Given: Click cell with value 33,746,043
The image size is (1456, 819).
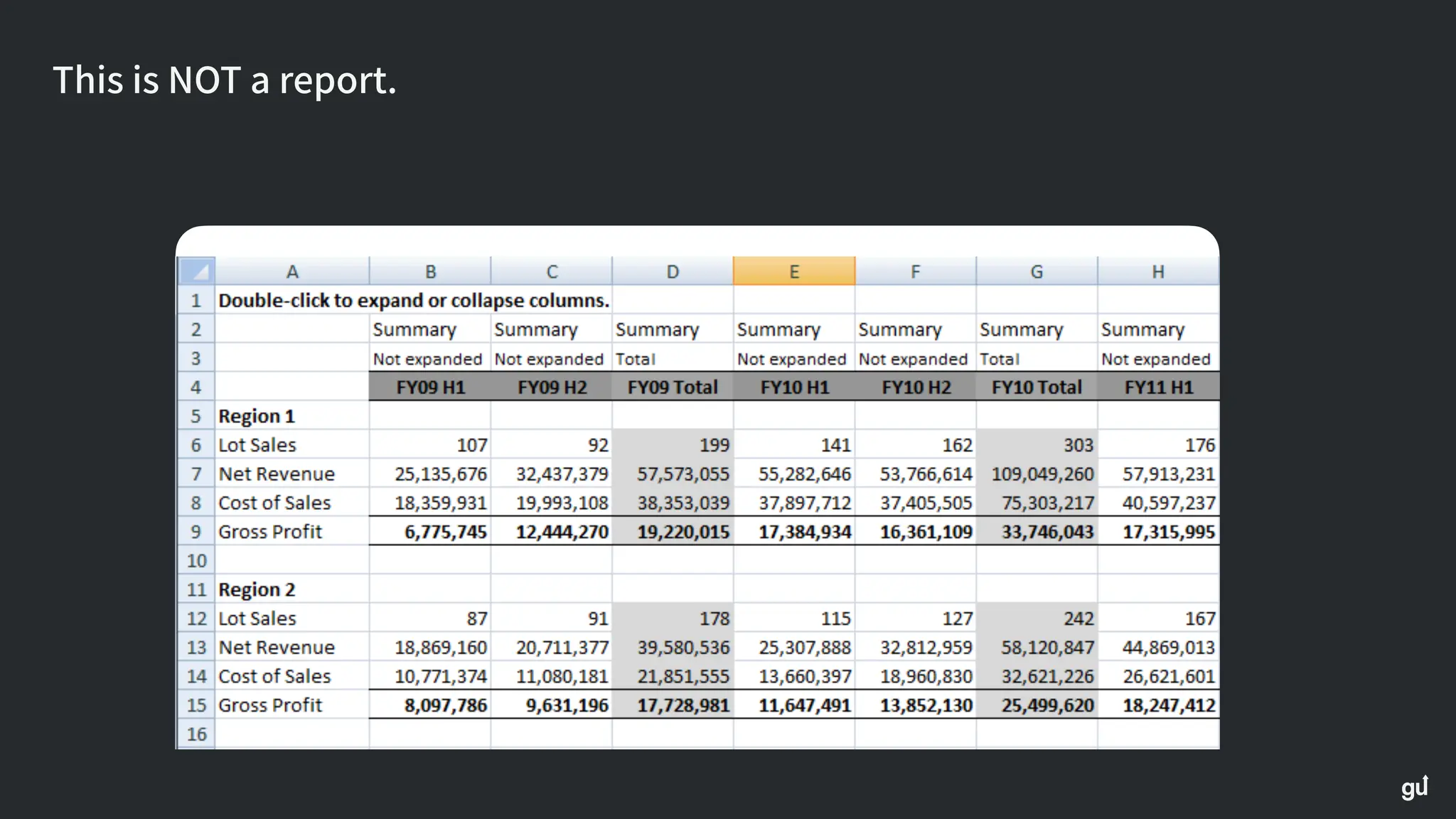Looking at the screenshot, I should (1037, 531).
